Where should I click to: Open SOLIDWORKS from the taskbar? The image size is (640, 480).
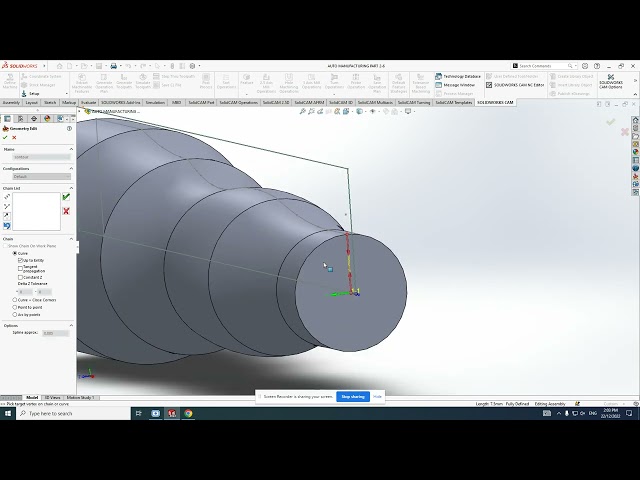172,413
